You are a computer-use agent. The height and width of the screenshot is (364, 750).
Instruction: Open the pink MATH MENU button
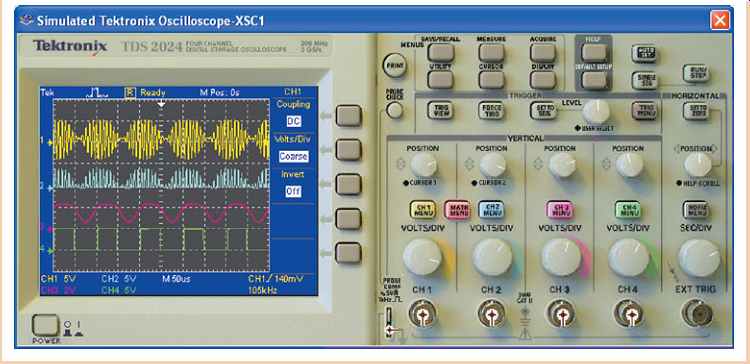coord(457,210)
